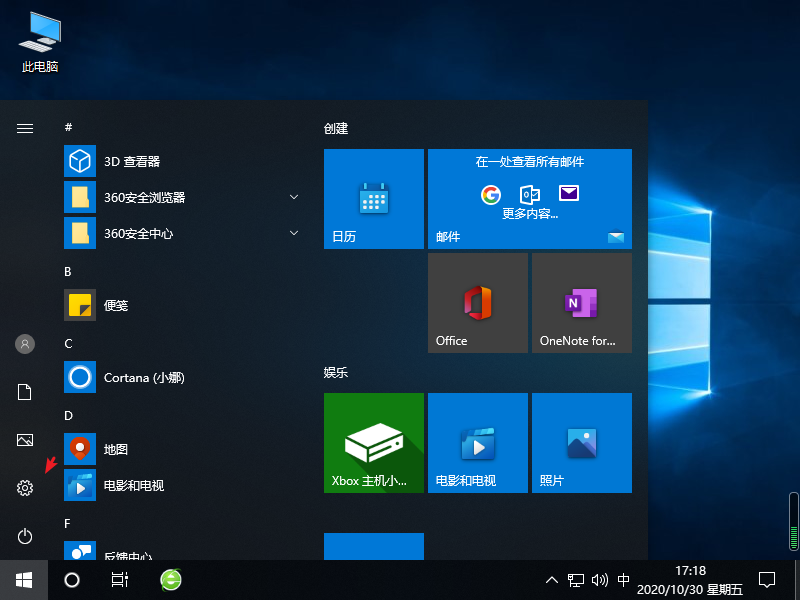Open the user account icon

(x=25, y=343)
